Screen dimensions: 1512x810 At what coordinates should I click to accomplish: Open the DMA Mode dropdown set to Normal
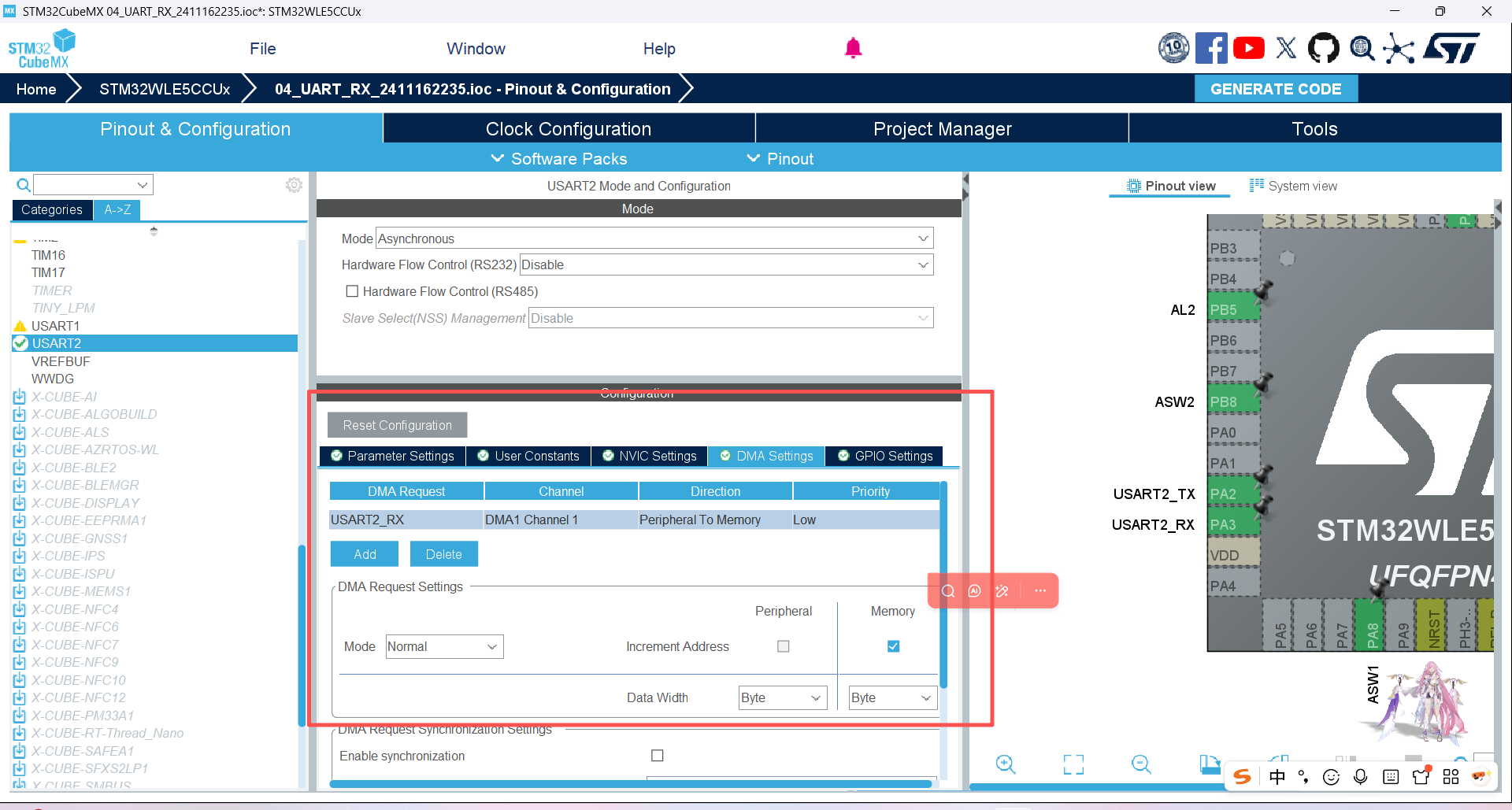point(444,646)
